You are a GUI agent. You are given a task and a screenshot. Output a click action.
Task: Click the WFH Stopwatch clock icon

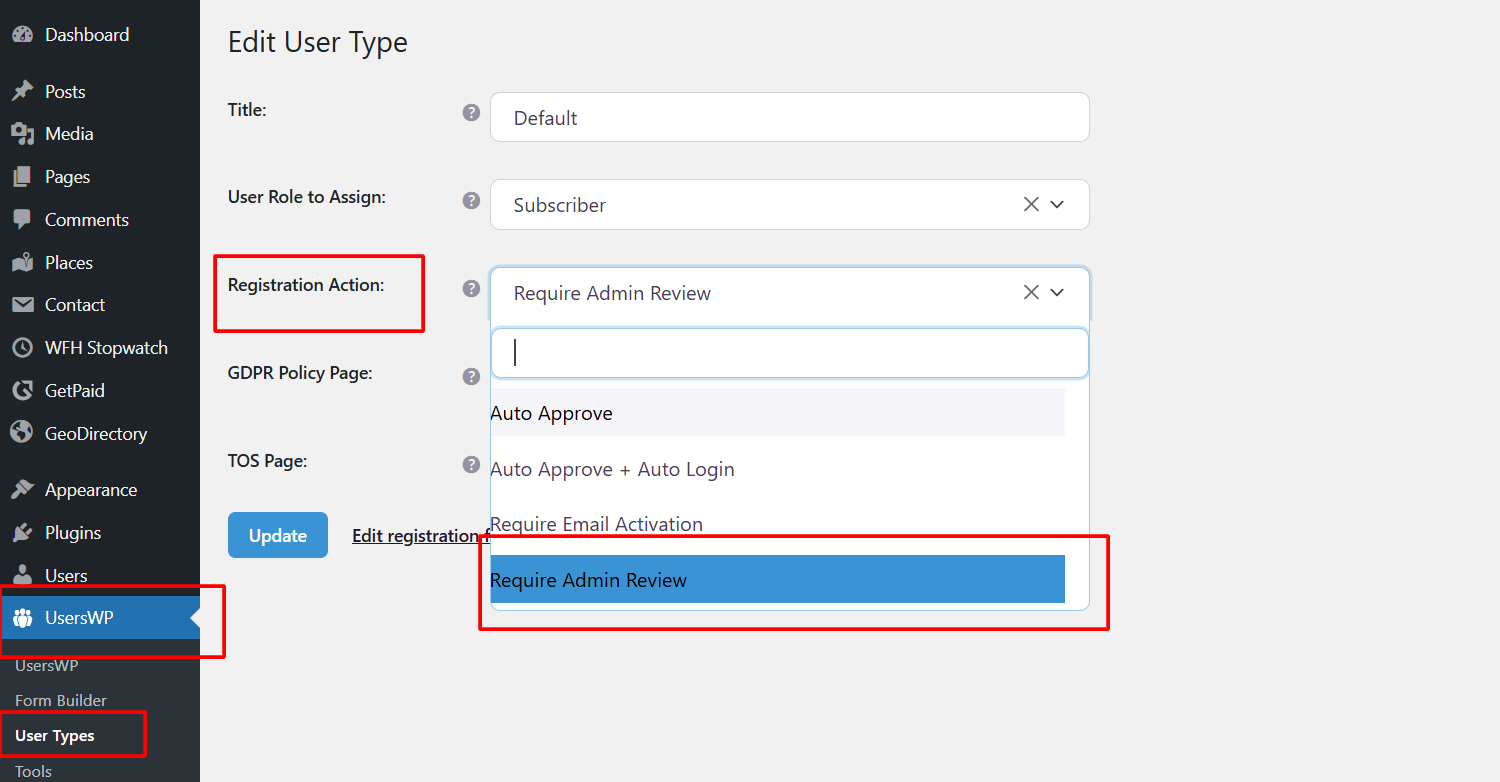22,348
